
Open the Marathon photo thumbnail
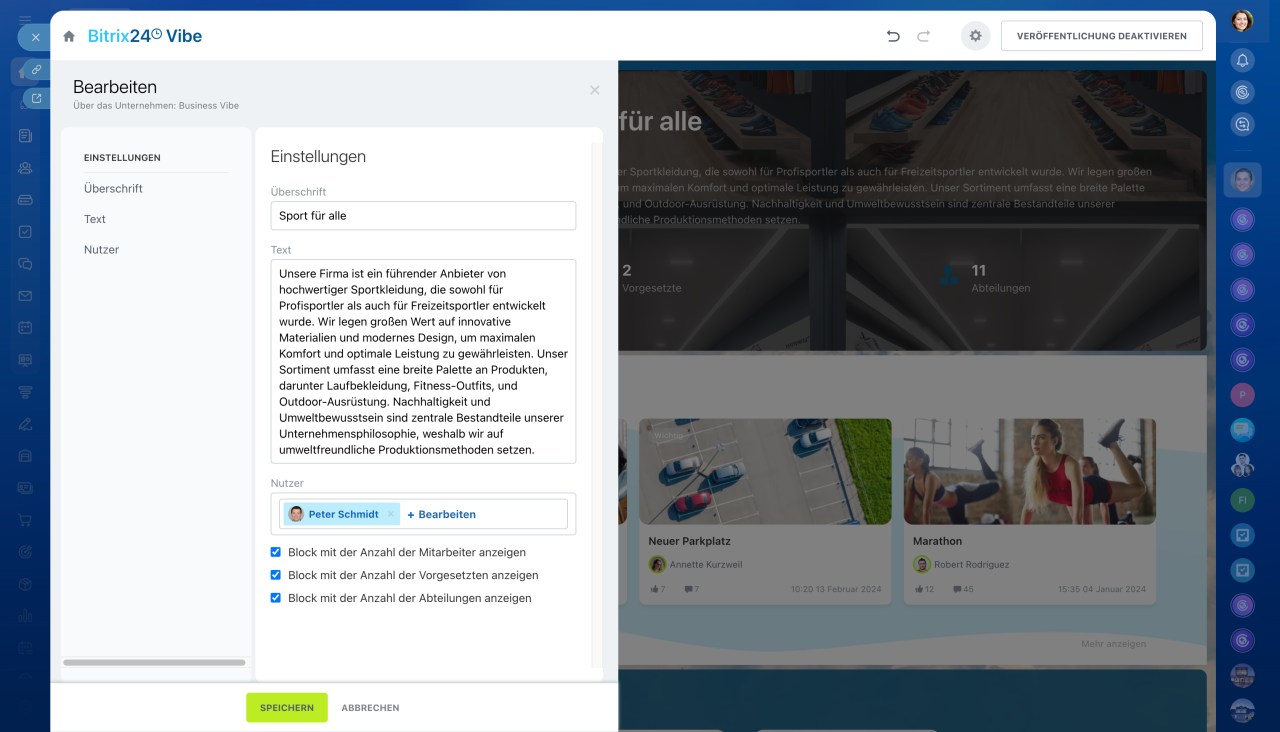pos(1030,472)
